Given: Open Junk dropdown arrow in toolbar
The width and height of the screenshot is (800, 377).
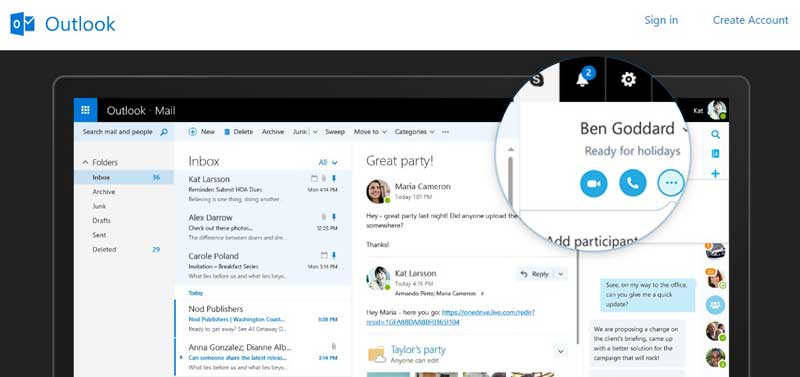Looking at the screenshot, I should 315,132.
